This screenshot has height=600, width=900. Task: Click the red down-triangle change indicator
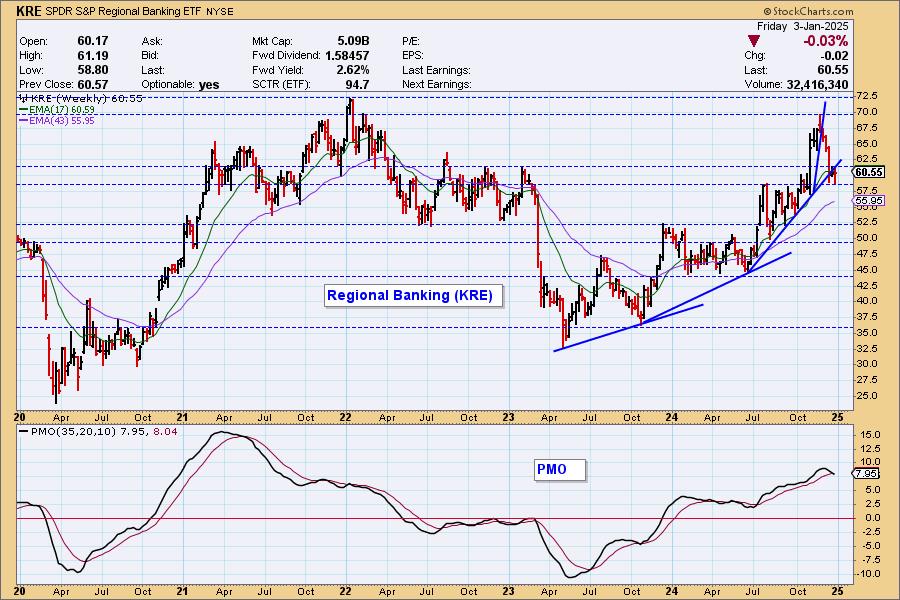click(x=754, y=41)
